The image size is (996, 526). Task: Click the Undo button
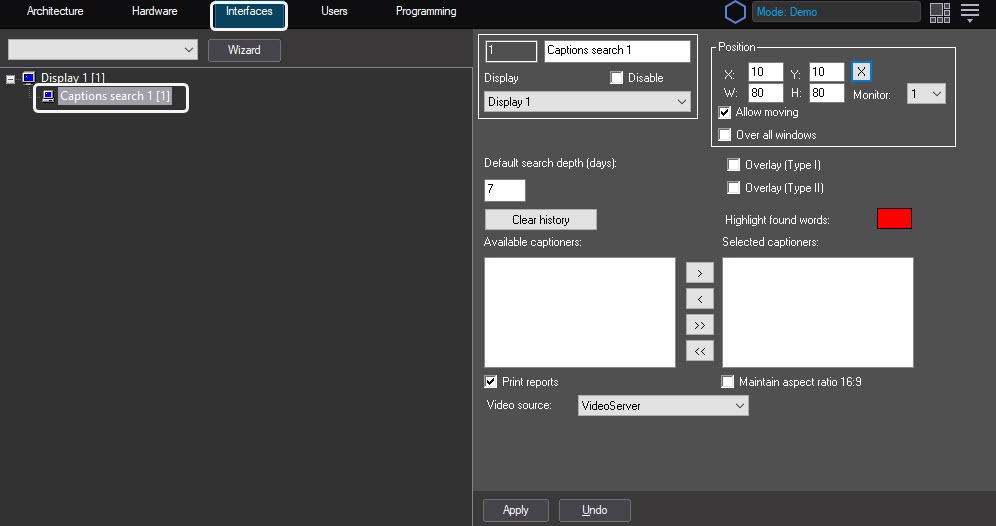[x=595, y=510]
